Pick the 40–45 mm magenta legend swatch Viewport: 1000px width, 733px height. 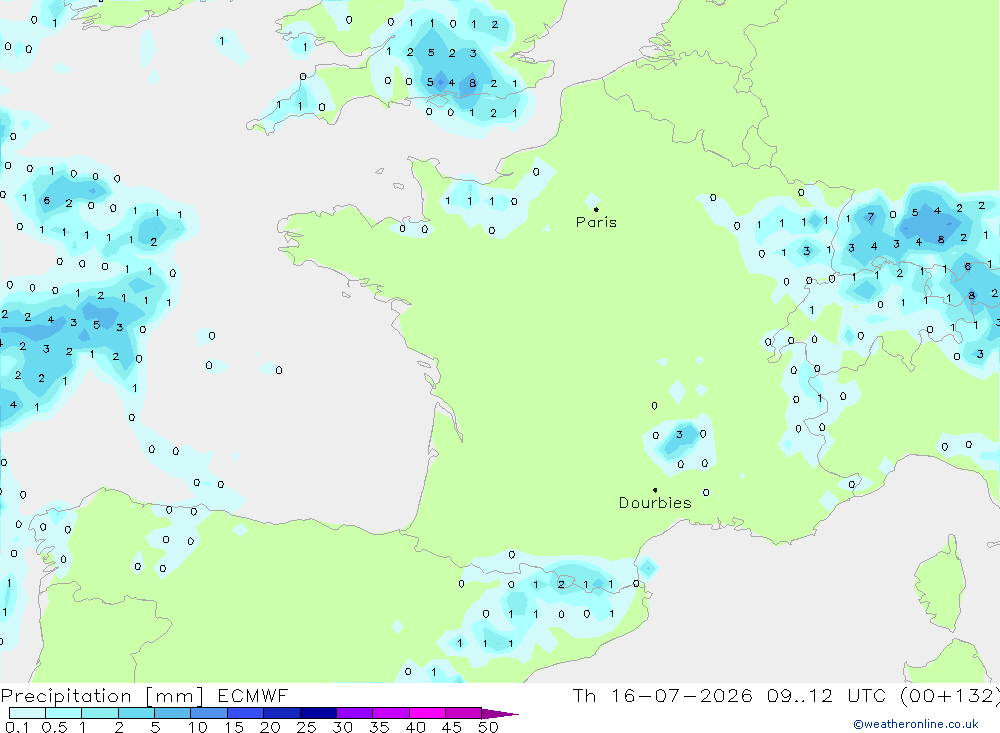427,713
